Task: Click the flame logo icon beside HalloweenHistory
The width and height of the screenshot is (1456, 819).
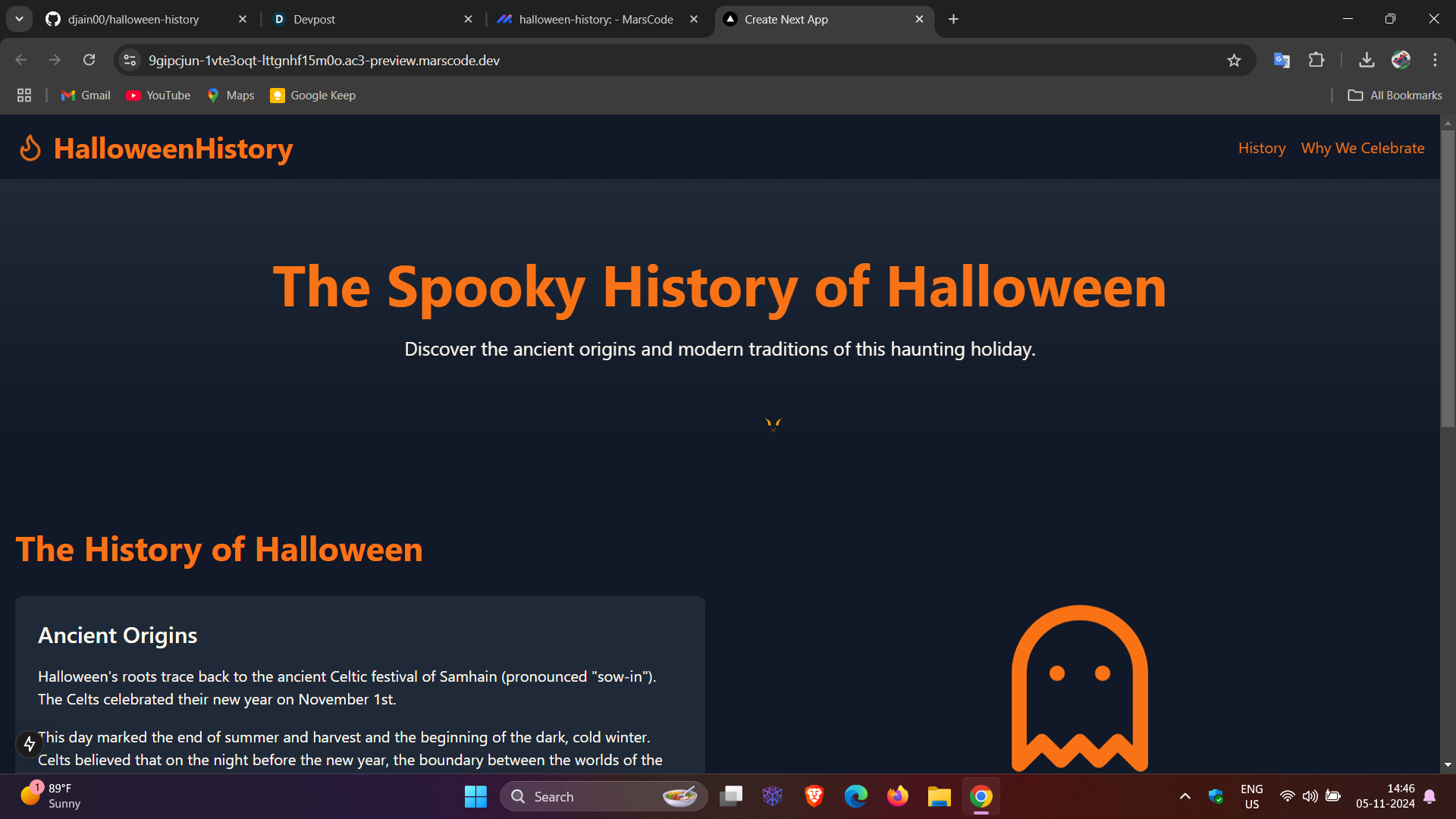Action: [x=30, y=149]
